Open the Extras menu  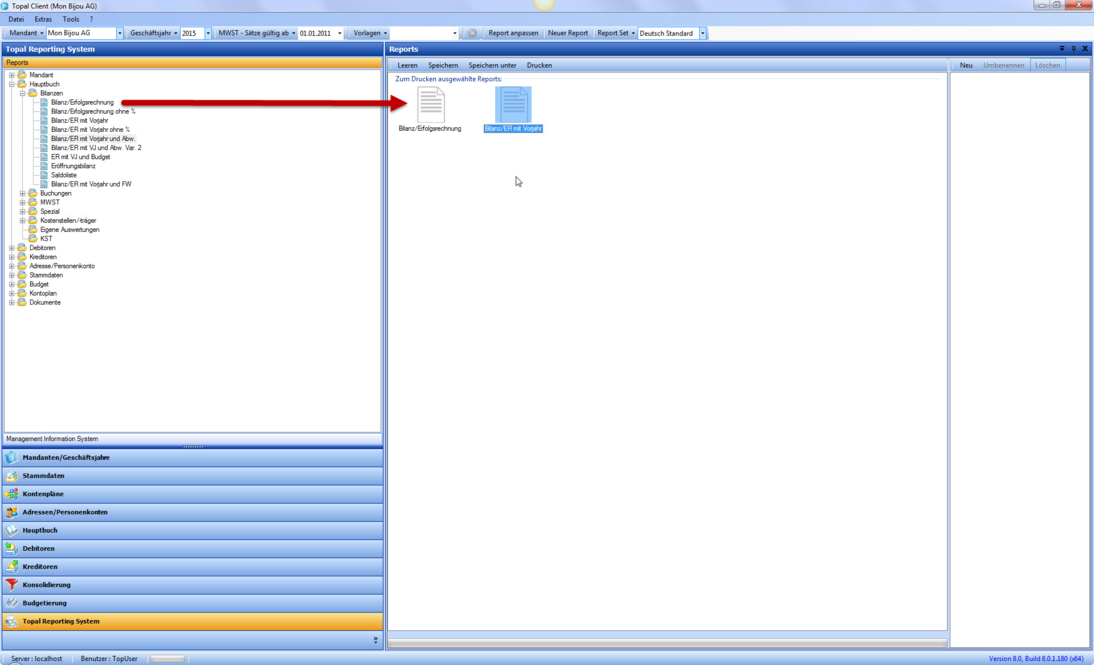43,19
